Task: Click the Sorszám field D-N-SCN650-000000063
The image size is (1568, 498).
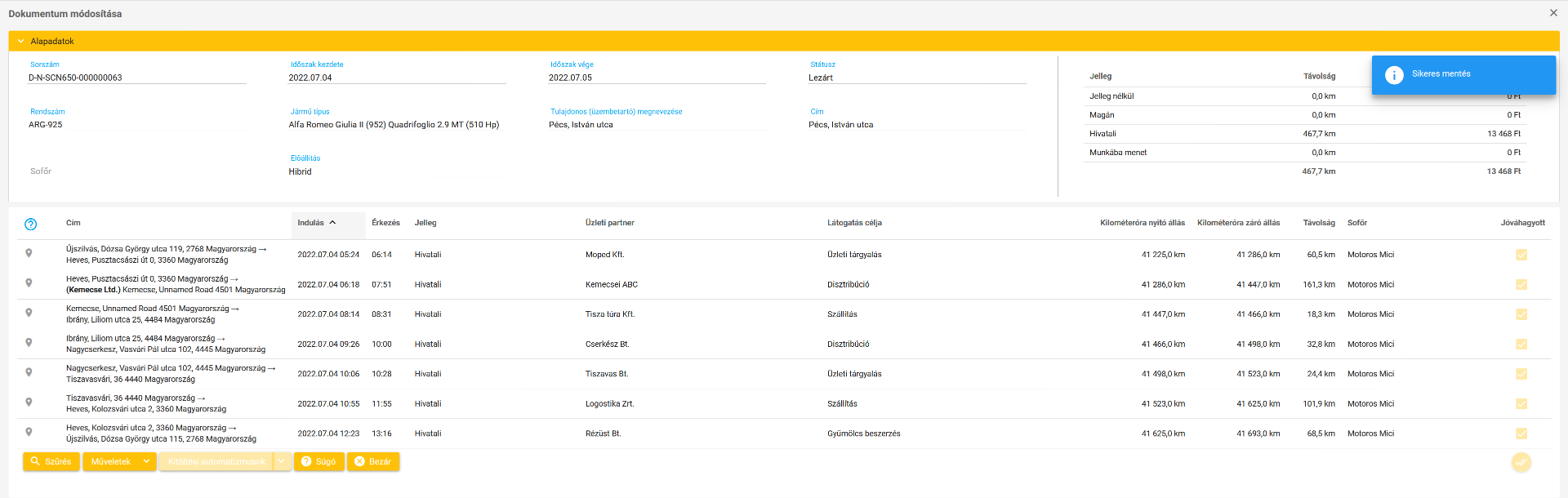Action: click(x=137, y=78)
